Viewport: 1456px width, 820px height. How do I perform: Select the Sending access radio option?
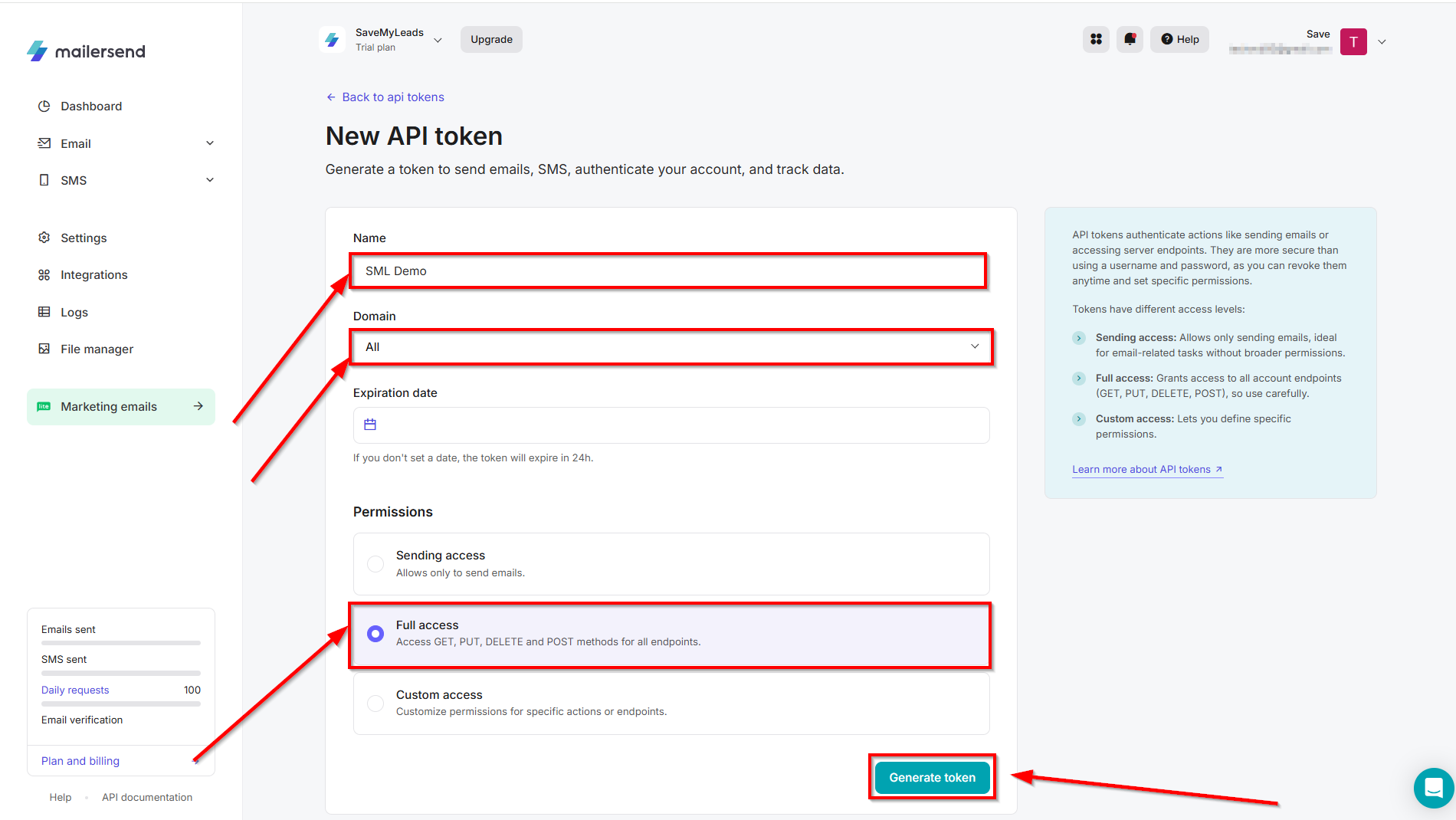[x=375, y=564]
